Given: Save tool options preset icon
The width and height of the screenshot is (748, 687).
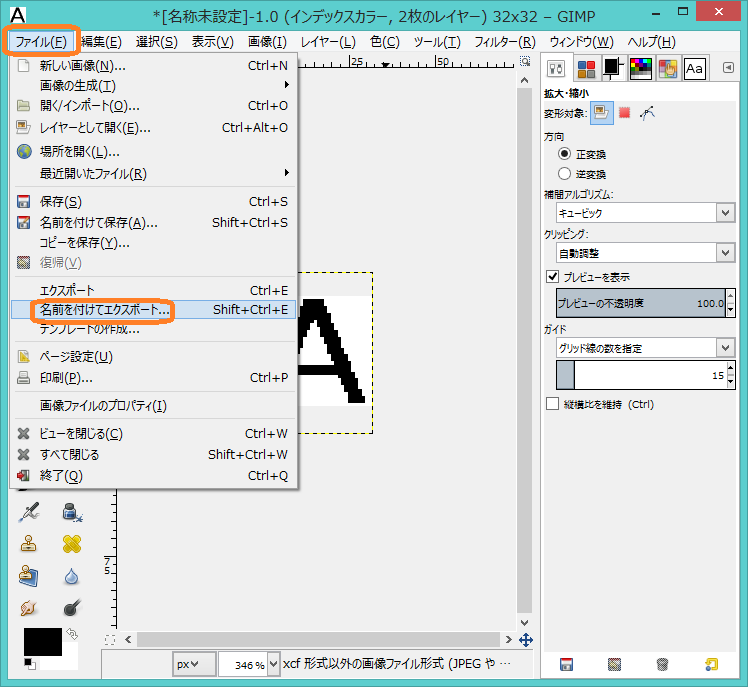Looking at the screenshot, I should pos(566,665).
